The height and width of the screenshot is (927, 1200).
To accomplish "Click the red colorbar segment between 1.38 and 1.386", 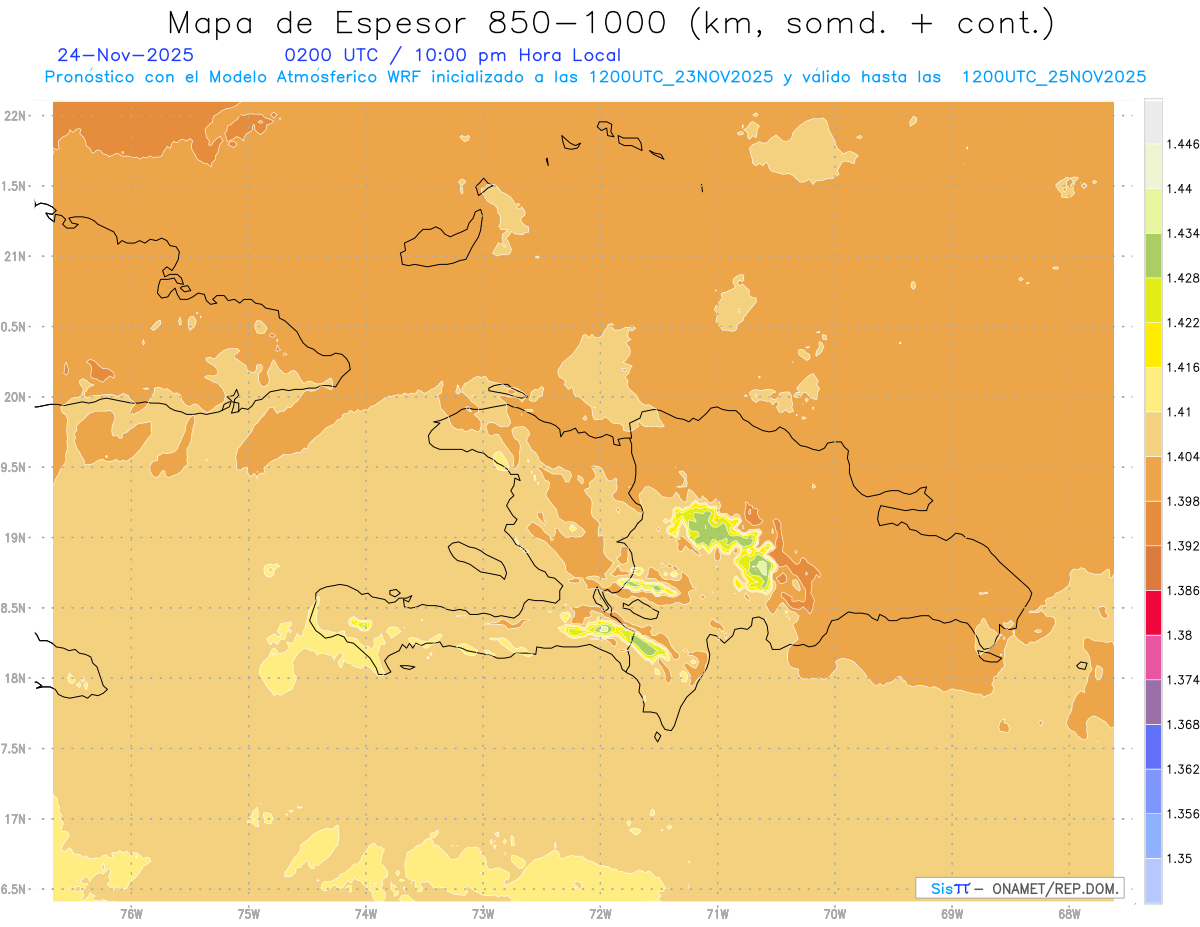I will 1153,613.
